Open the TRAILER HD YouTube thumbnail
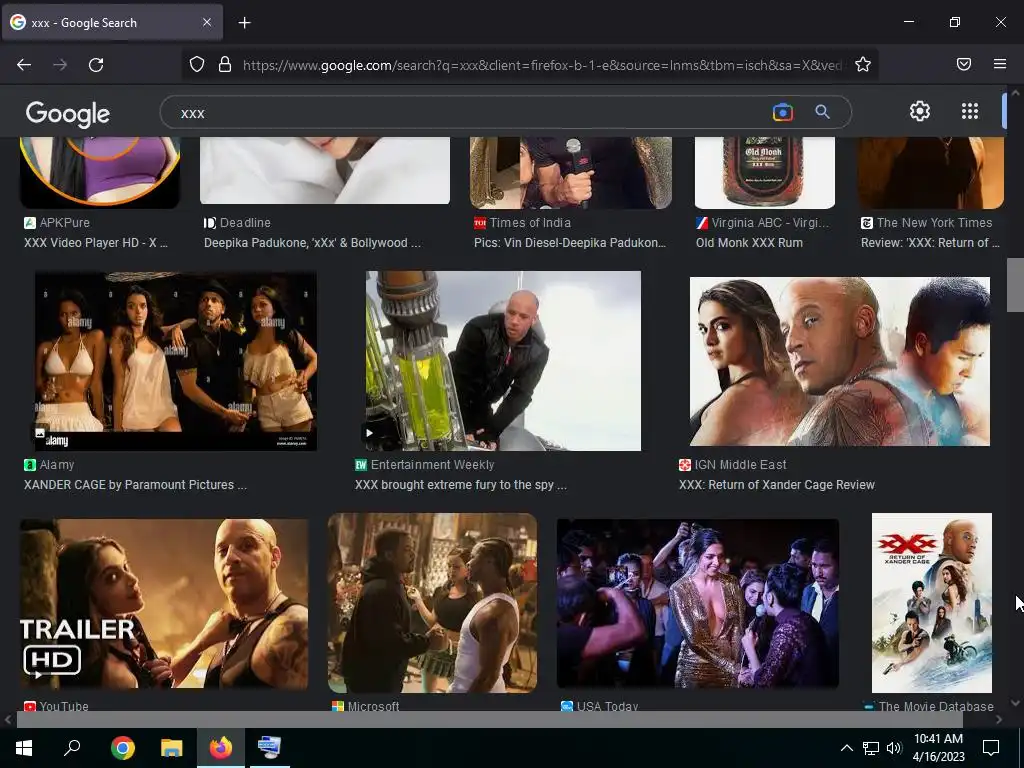This screenshot has width=1024, height=768. [164, 604]
